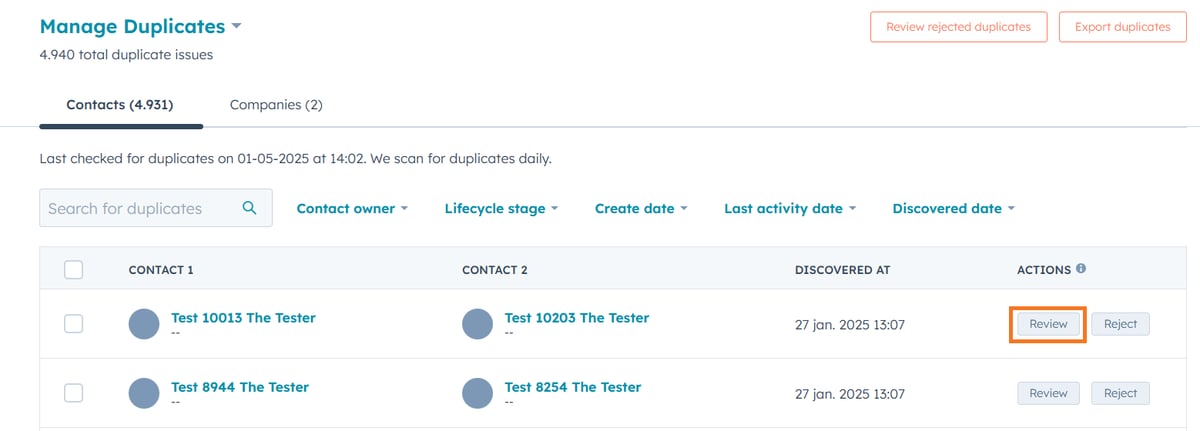Click the ACTIONS column header text

[x=1044, y=270]
